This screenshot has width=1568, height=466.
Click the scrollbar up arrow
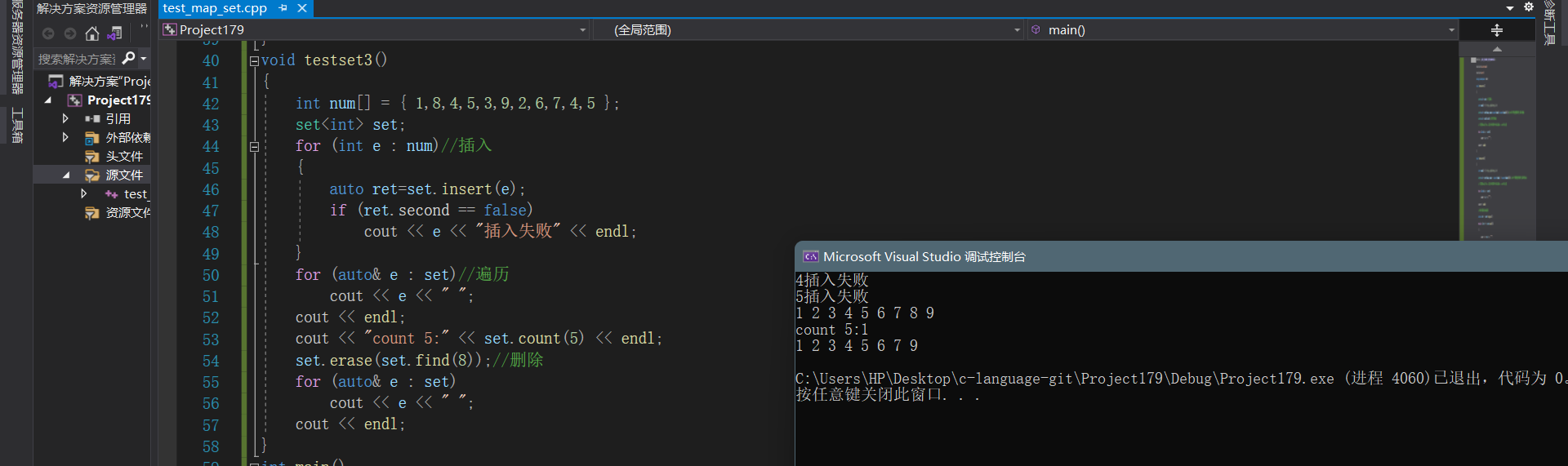click(x=1497, y=49)
